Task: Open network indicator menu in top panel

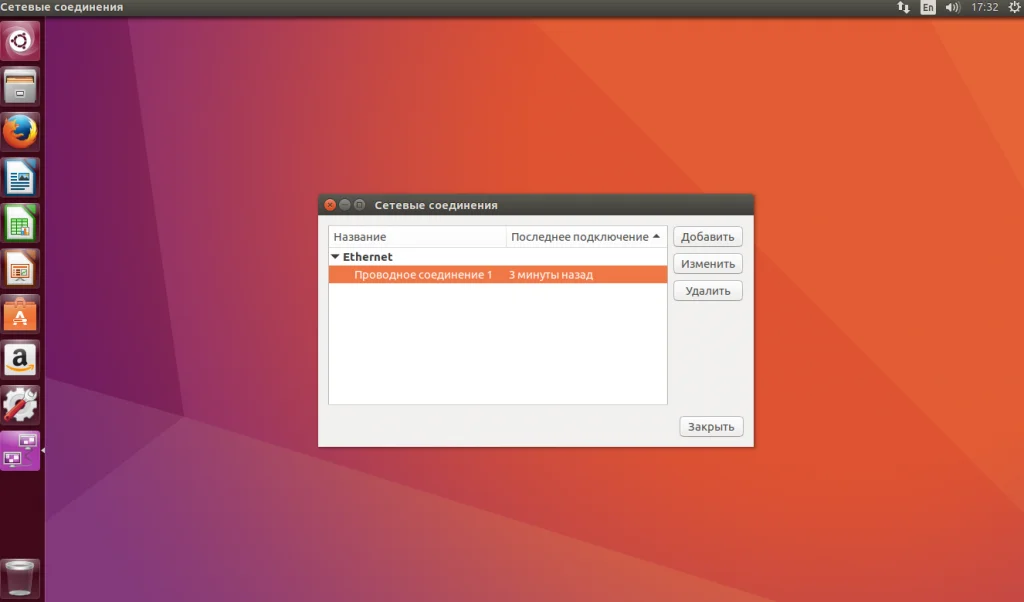Action: [903, 7]
